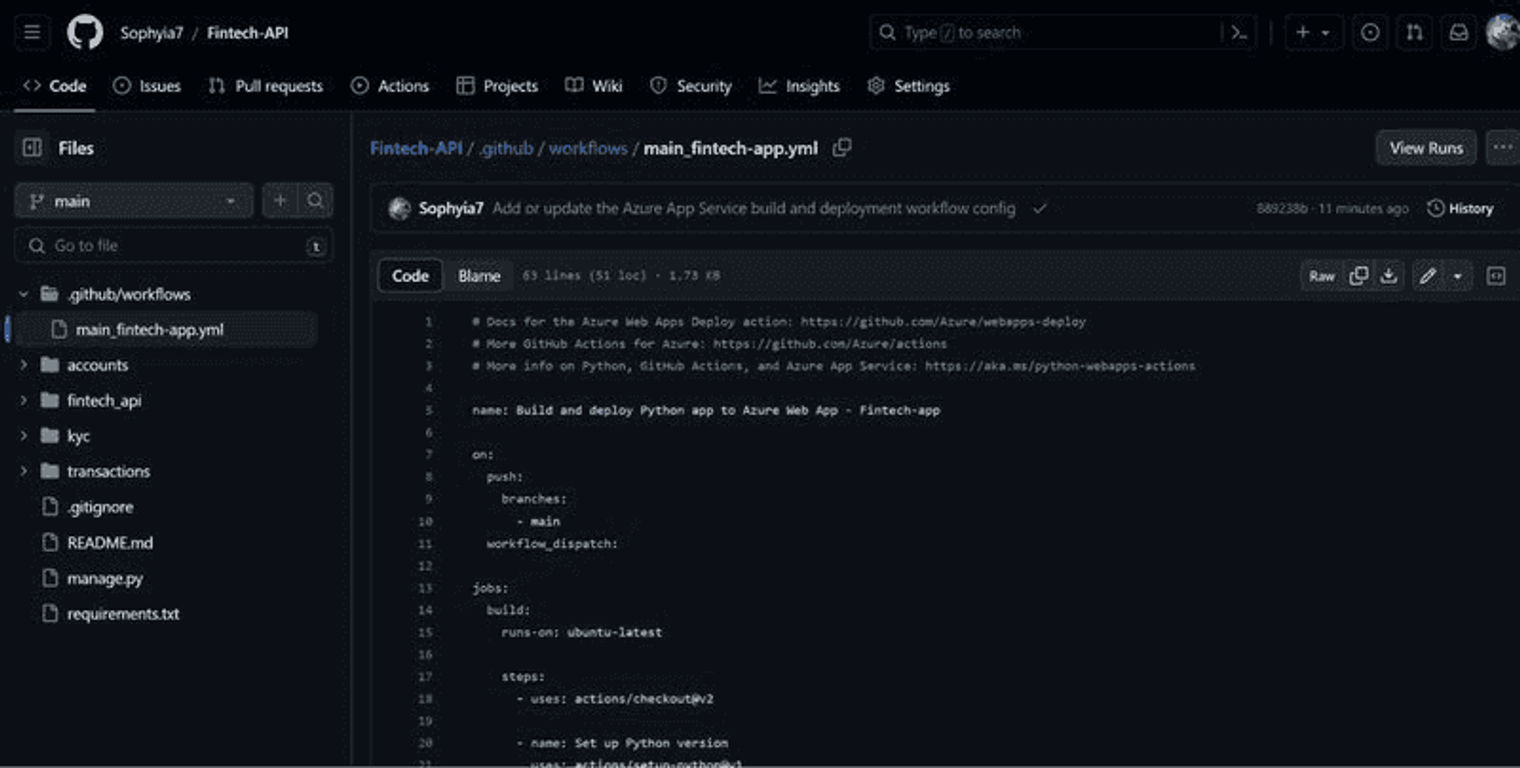Expand the fintech_api folder
Screen dimensions: 1520x768
click(x=23, y=401)
